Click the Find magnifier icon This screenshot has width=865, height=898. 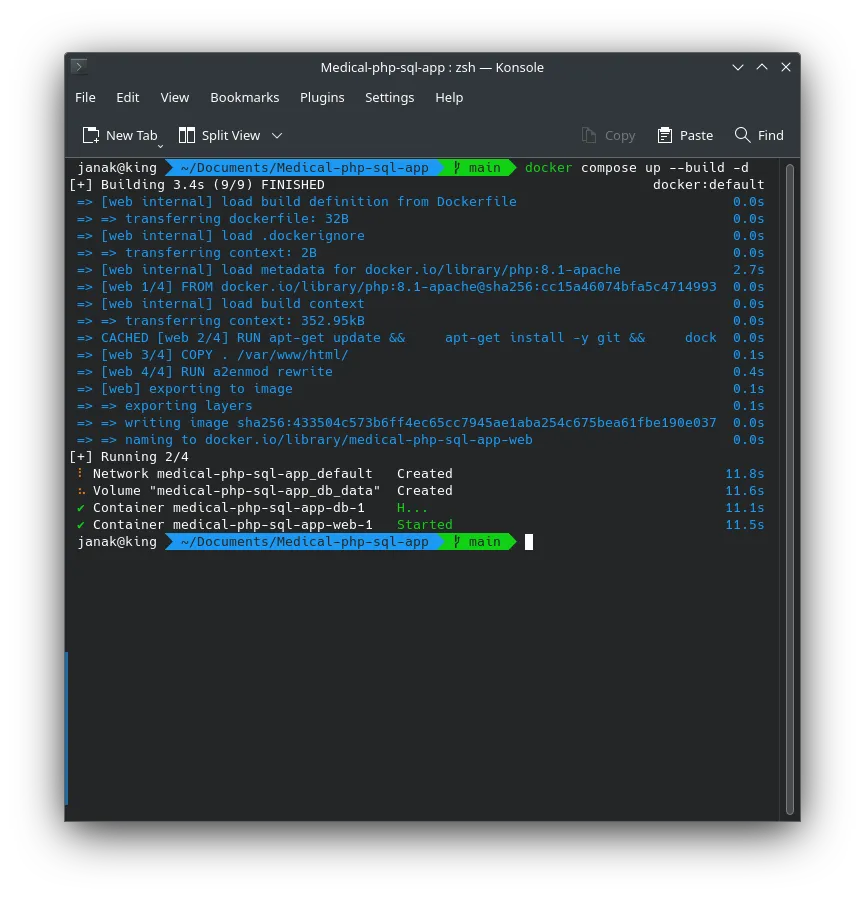pyautogui.click(x=742, y=135)
